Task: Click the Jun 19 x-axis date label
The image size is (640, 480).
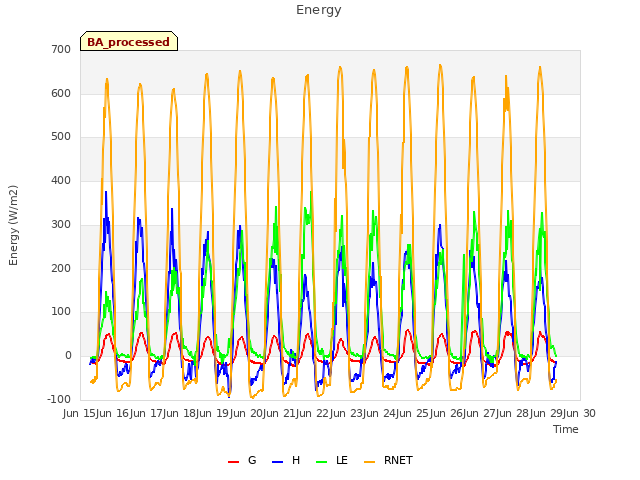Action: point(211,413)
